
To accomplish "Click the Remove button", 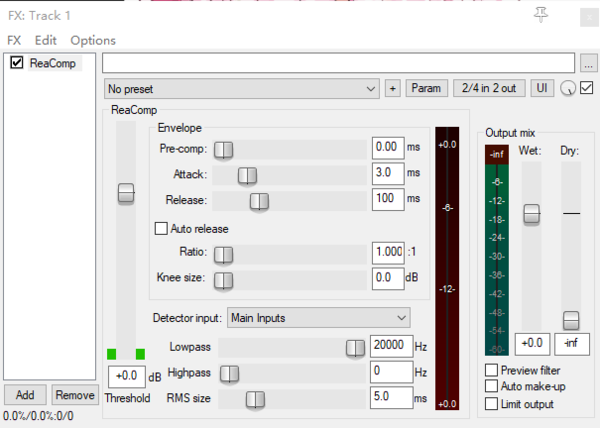I will pos(75,395).
